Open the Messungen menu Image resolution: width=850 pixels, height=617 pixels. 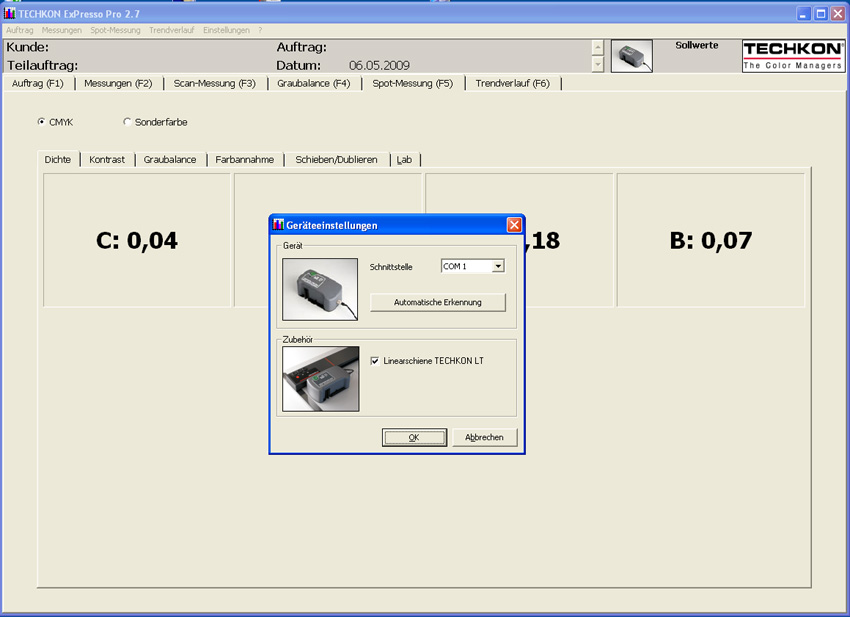coord(62,30)
